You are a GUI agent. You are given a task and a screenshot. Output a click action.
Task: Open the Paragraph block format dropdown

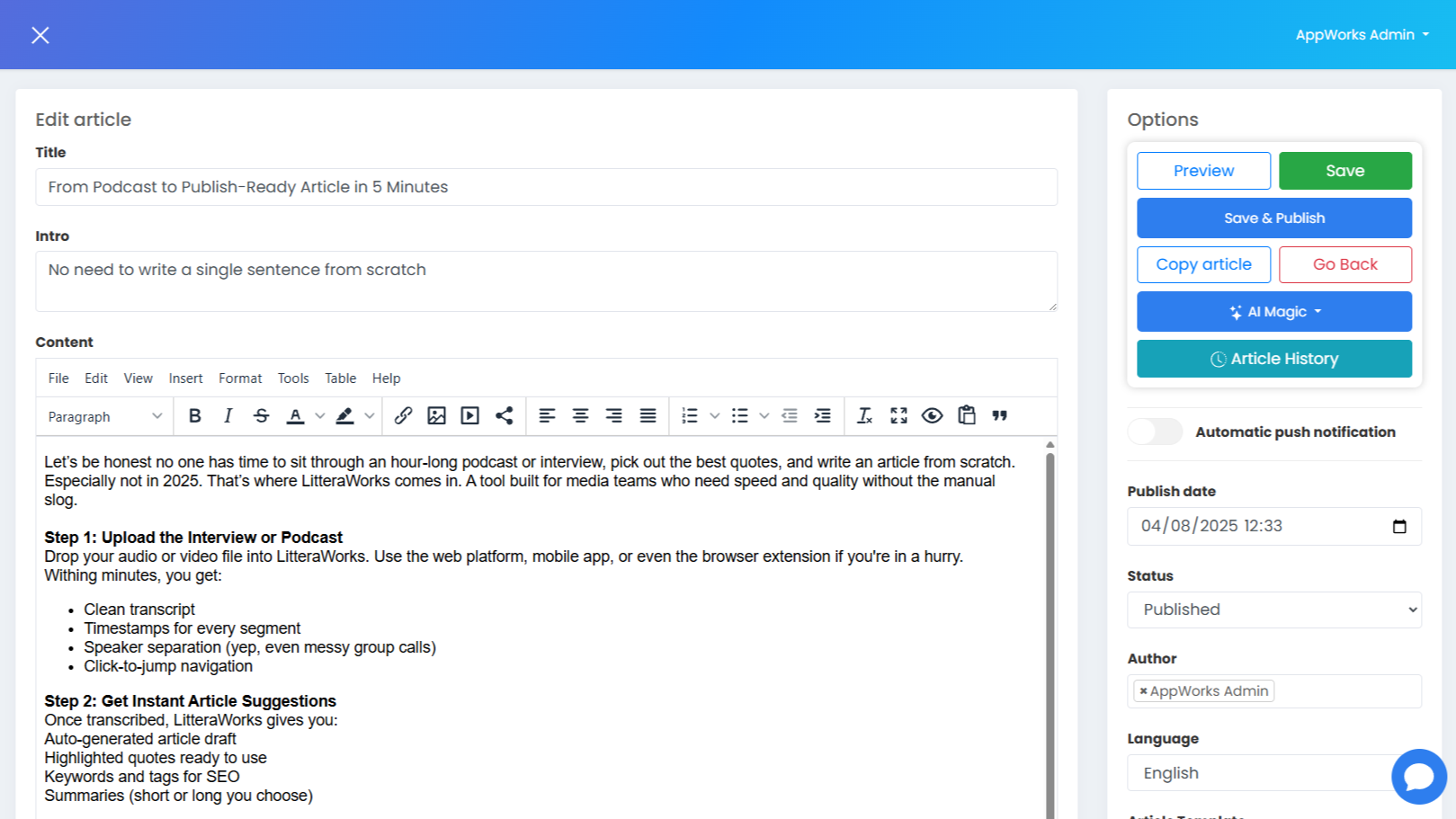[x=104, y=416]
